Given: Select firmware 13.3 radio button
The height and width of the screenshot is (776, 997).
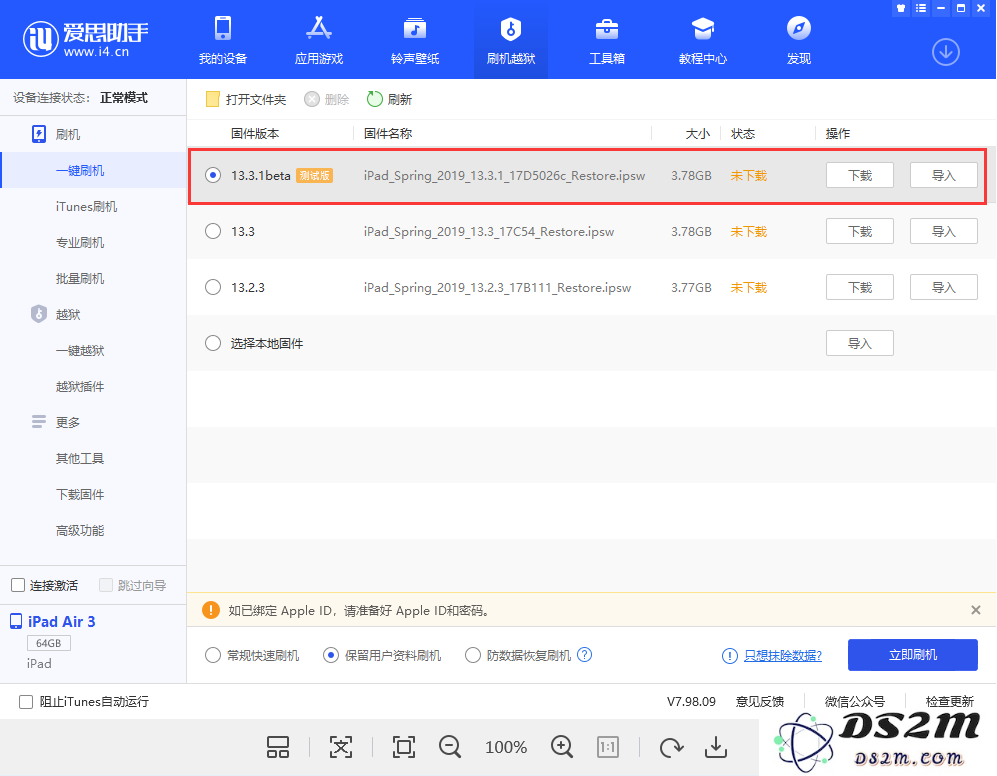Looking at the screenshot, I should [213, 231].
